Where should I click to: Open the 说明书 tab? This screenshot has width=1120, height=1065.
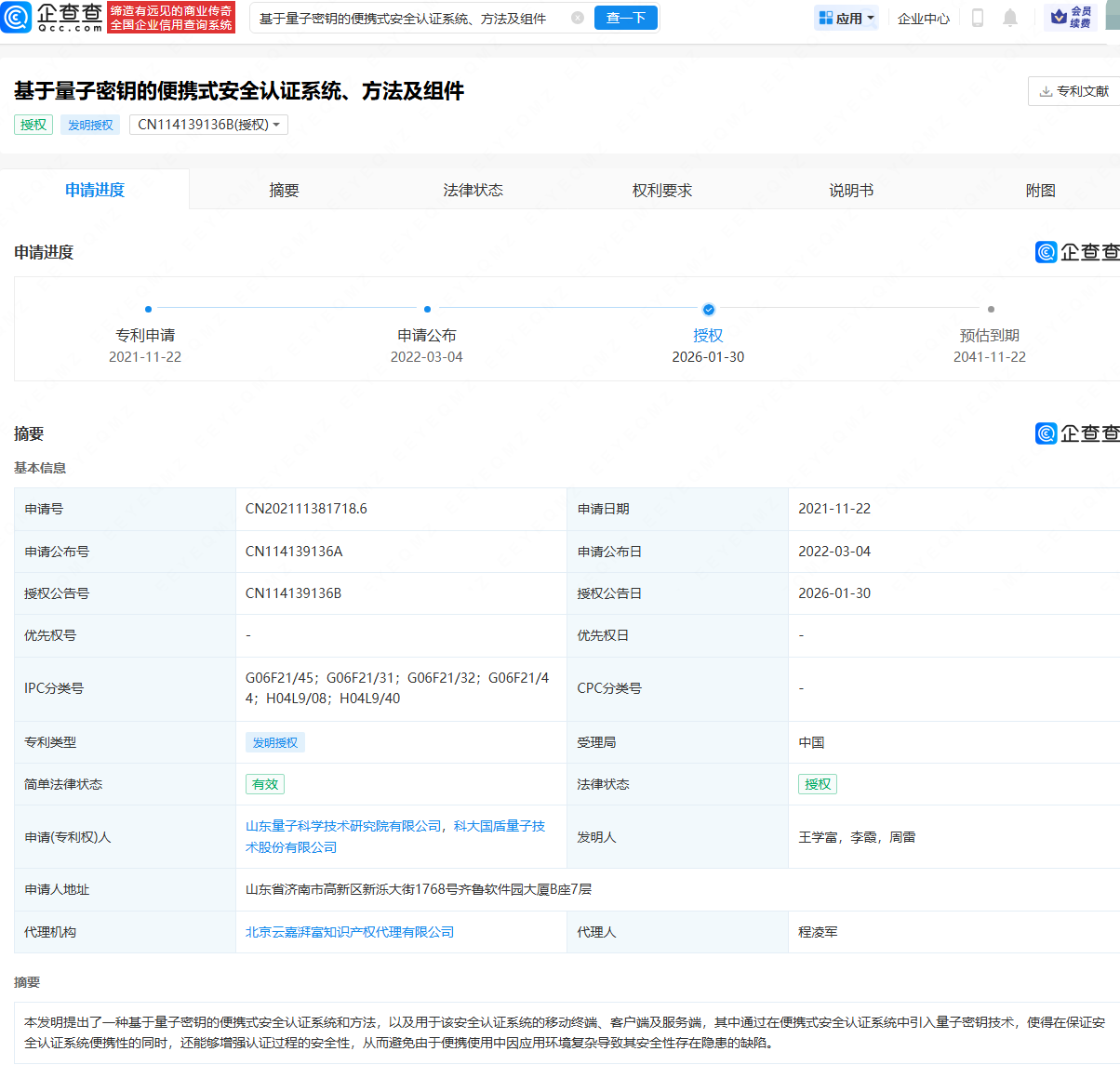(851, 190)
